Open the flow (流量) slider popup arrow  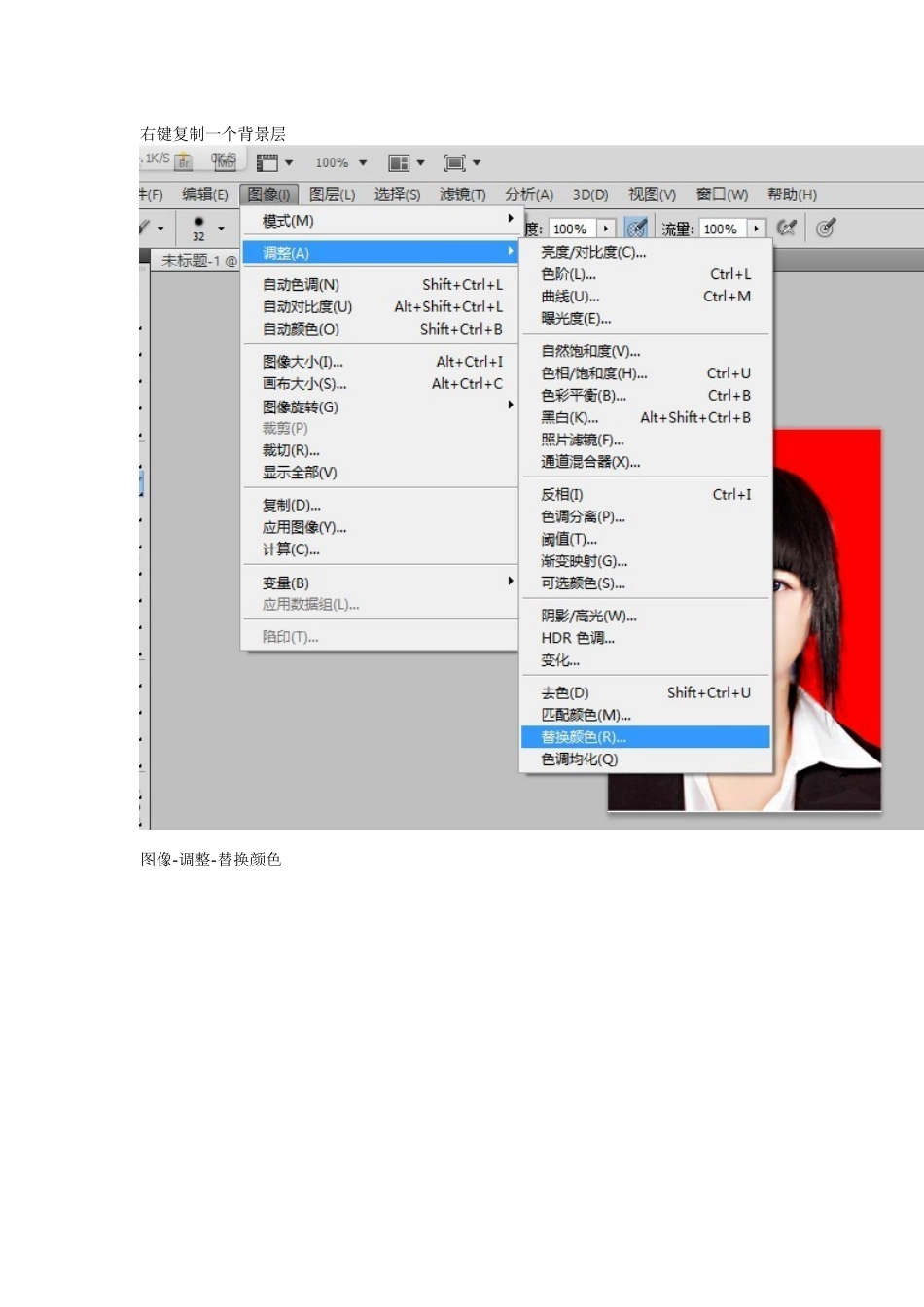pos(757,229)
